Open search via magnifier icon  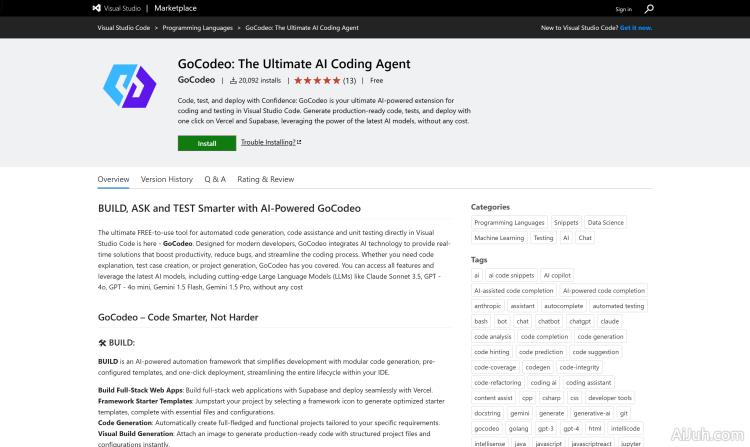click(649, 8)
